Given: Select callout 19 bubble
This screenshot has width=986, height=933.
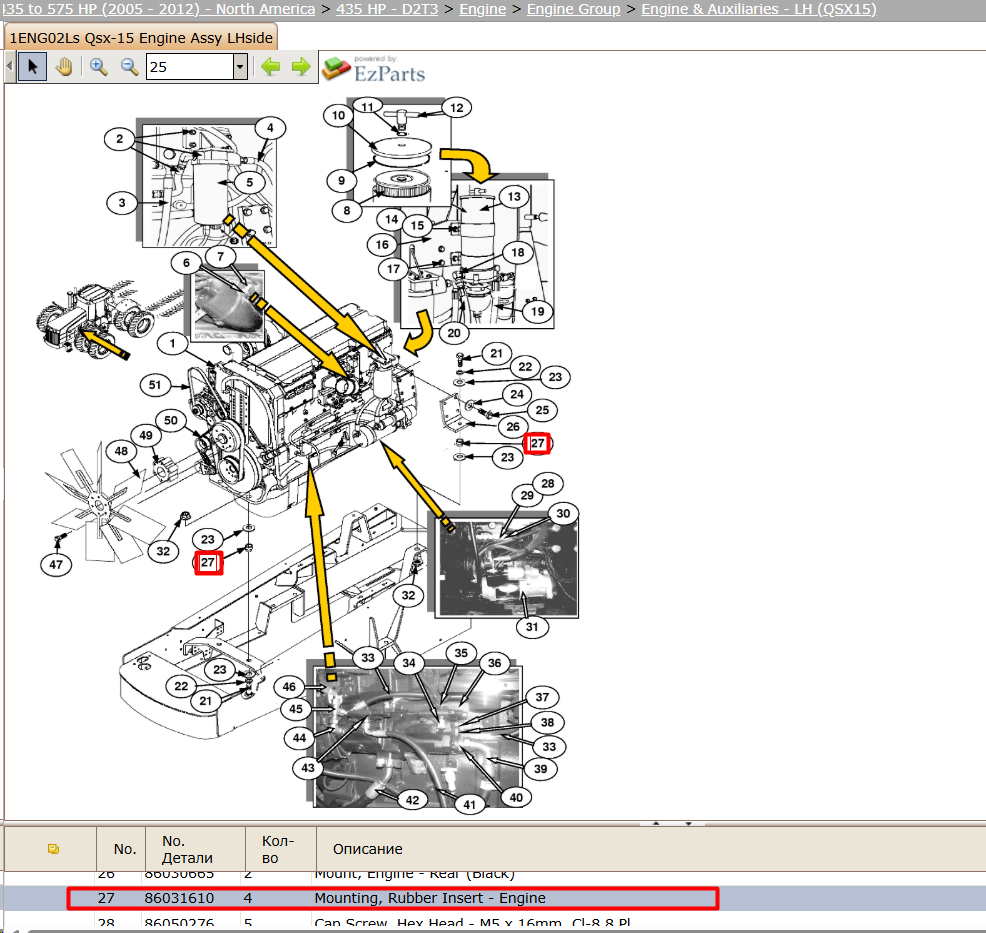Looking at the screenshot, I should (x=538, y=311).
